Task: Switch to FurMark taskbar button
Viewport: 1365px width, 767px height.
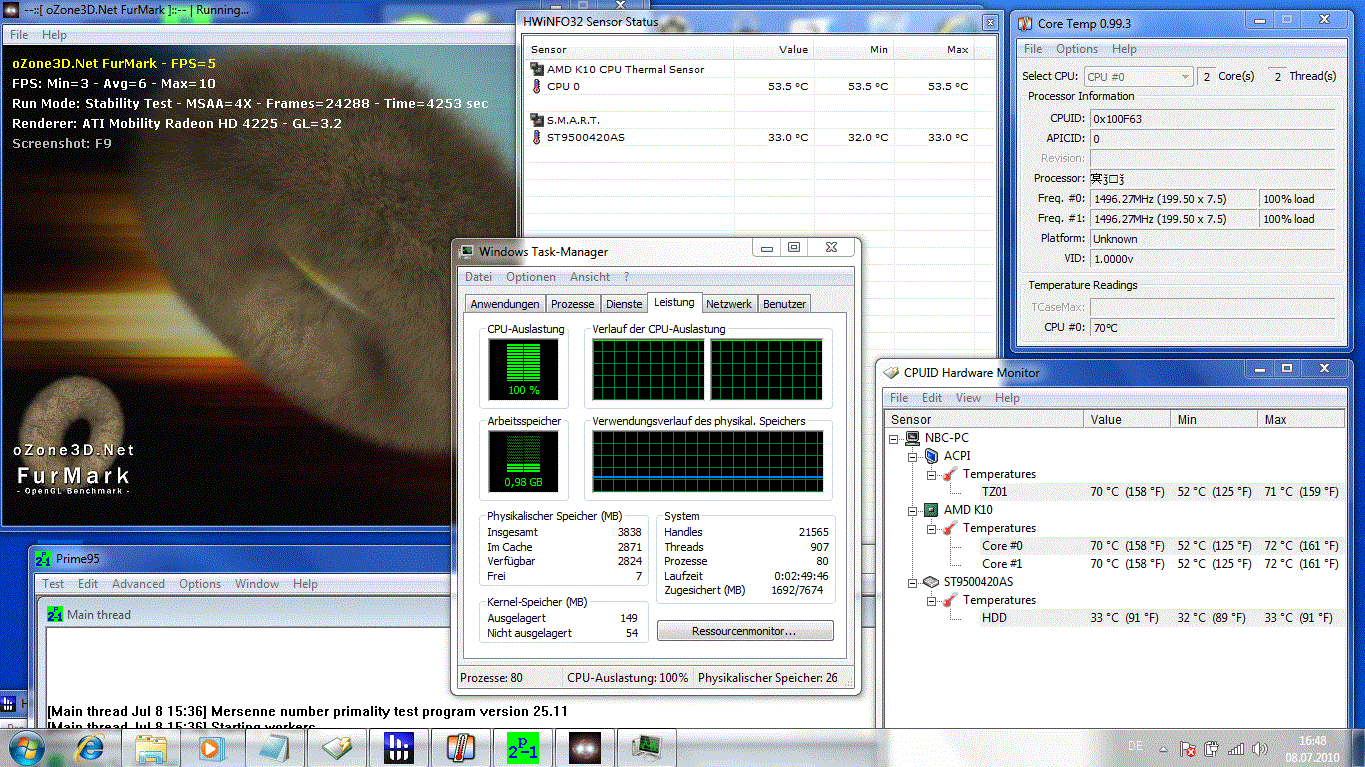Action: point(585,746)
